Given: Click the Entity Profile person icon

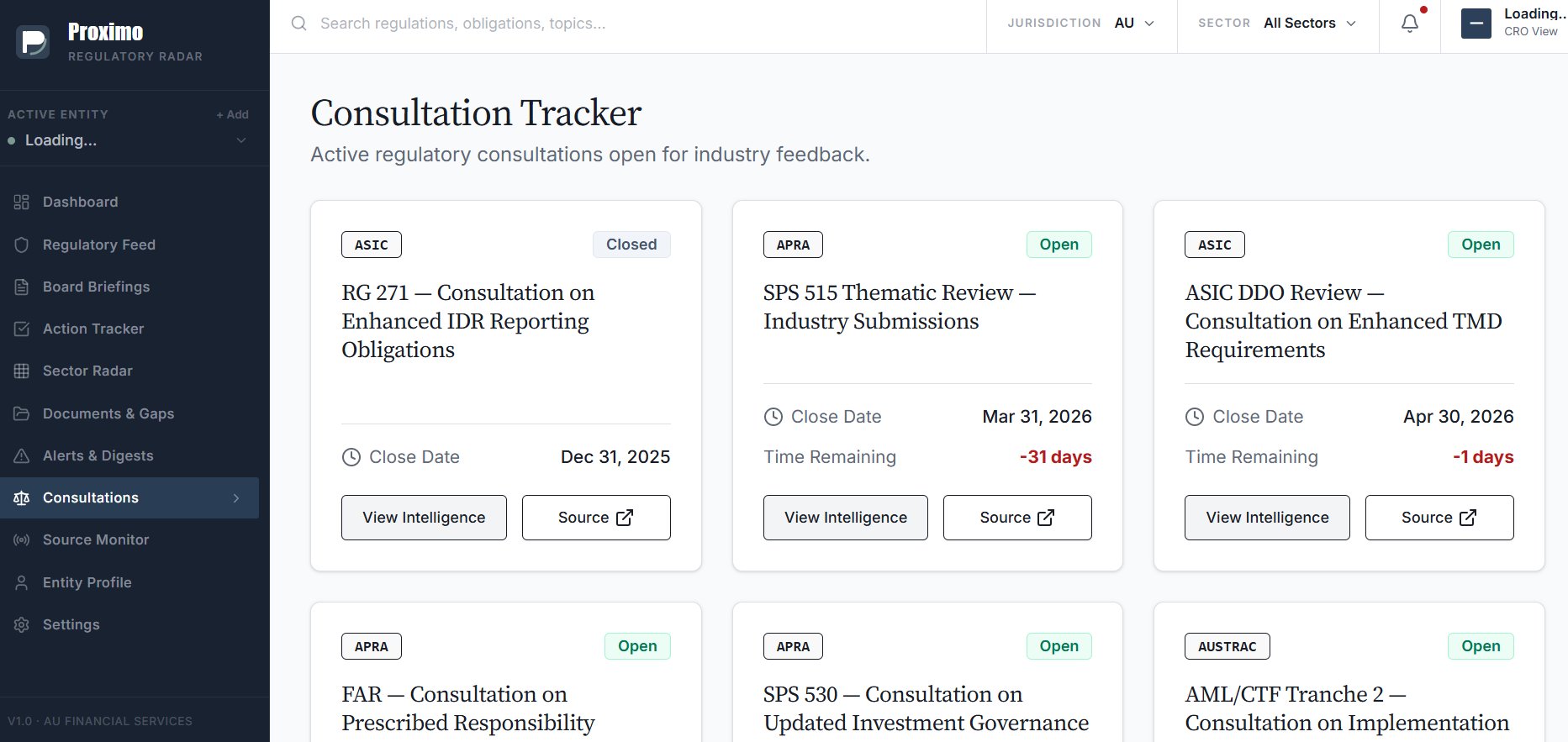Looking at the screenshot, I should [22, 582].
